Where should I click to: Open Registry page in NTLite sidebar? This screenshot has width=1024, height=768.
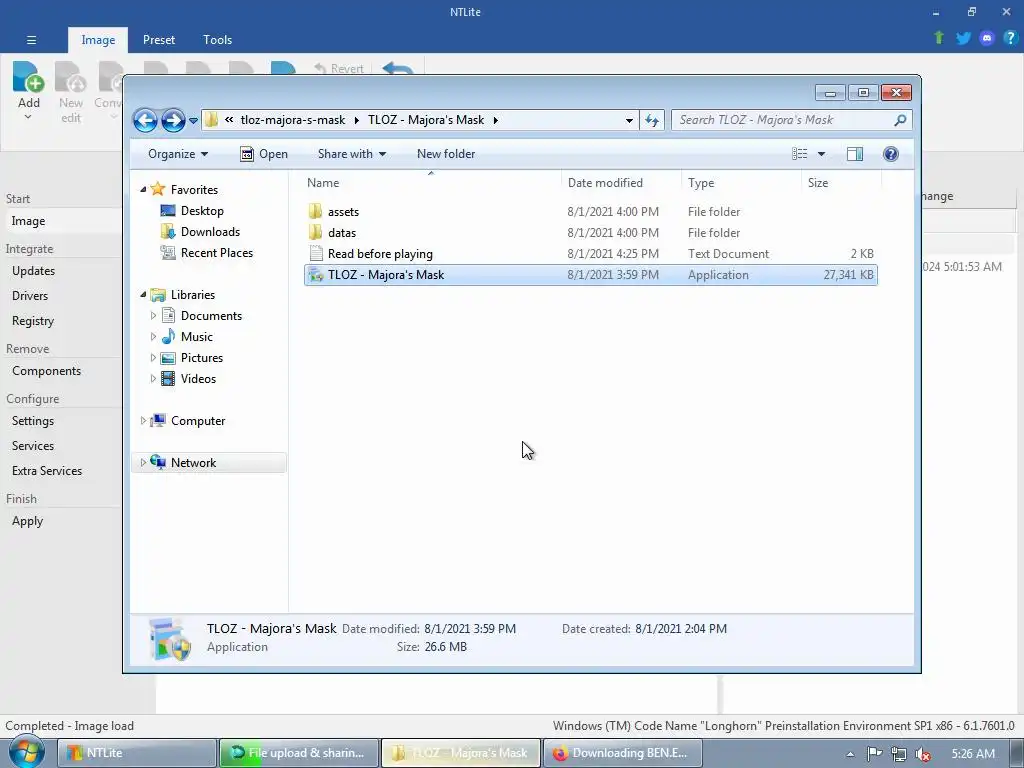[x=33, y=321]
